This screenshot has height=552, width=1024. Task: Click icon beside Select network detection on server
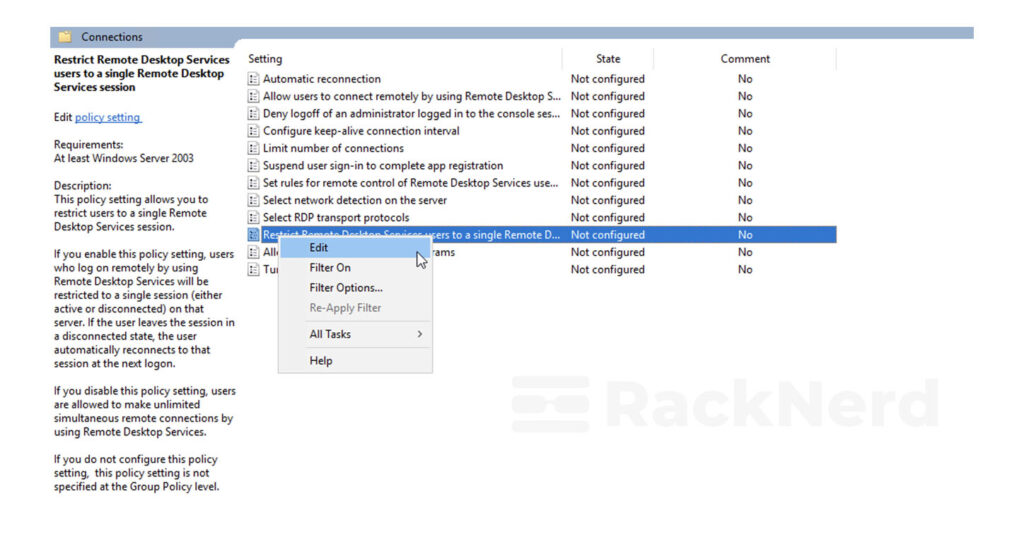point(253,201)
